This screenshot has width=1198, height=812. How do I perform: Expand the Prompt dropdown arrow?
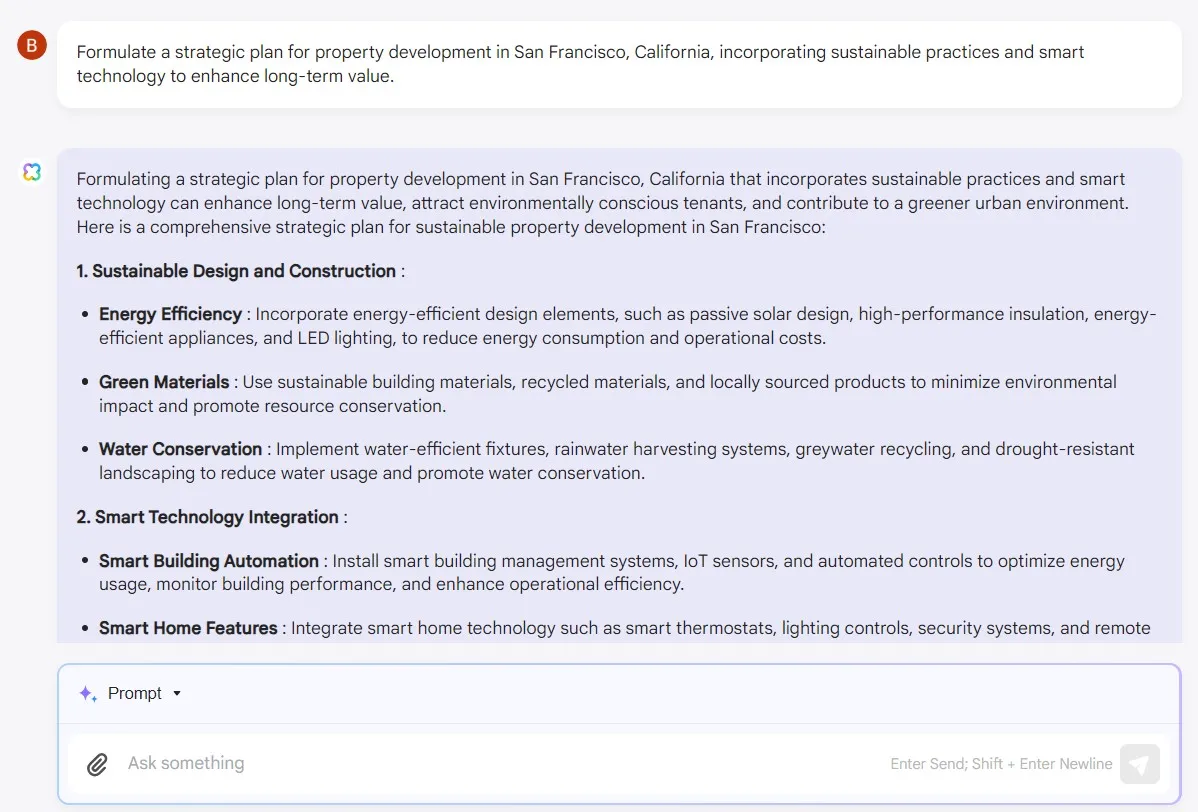177,693
